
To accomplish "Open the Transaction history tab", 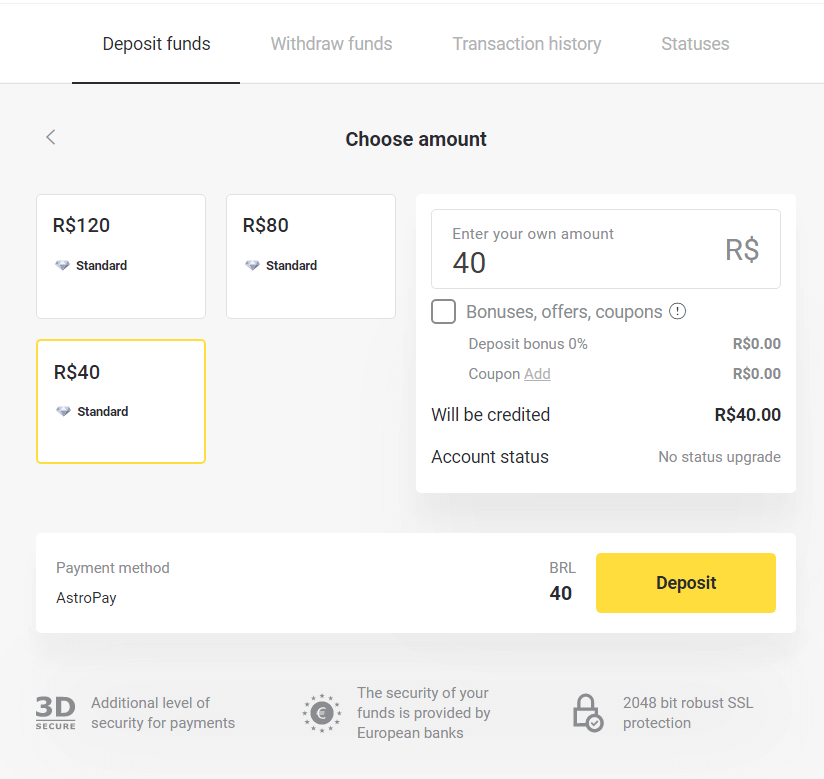I will tap(527, 43).
